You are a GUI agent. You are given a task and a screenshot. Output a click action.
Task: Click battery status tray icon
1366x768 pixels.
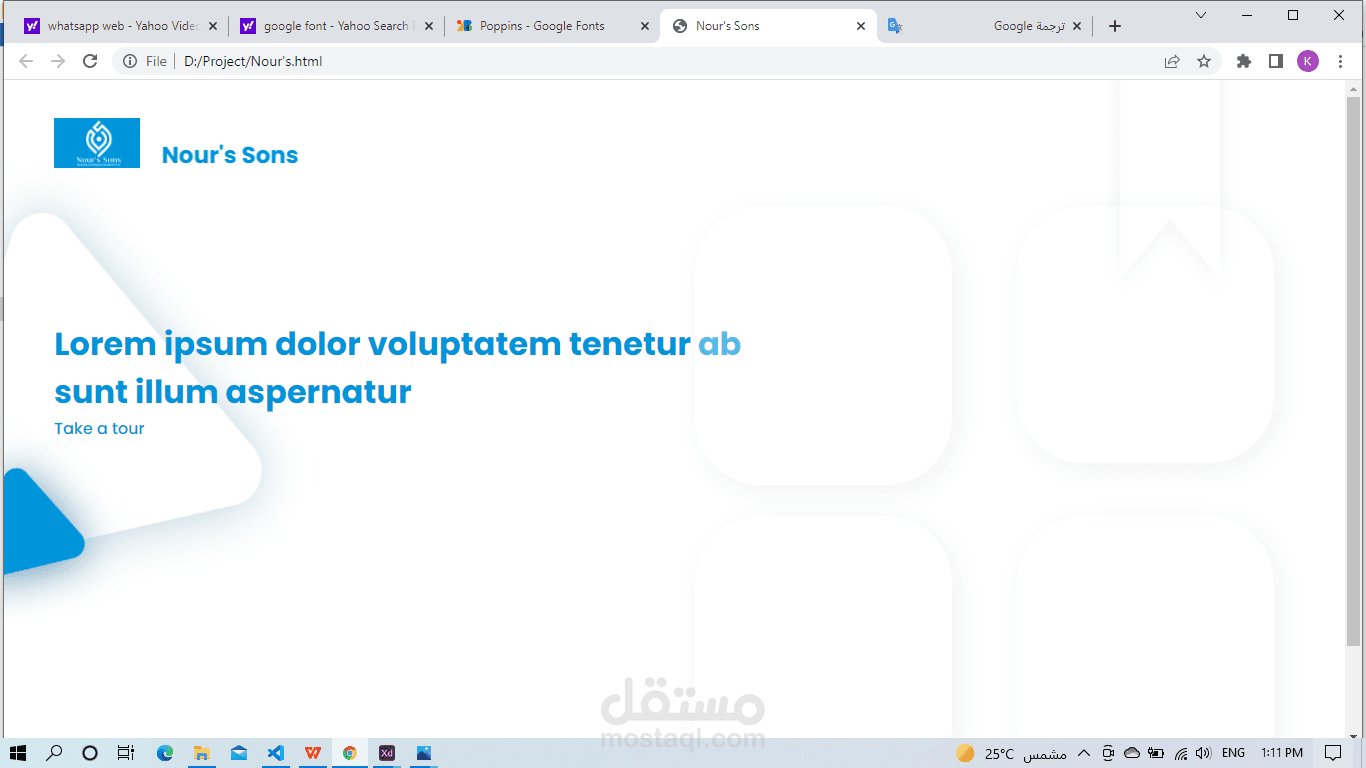pyautogui.click(x=1156, y=753)
